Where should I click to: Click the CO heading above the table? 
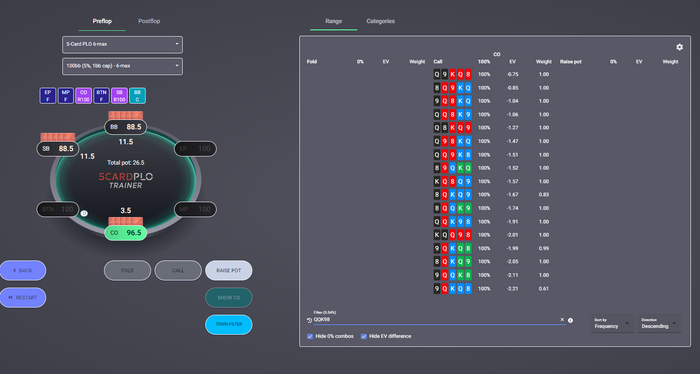click(496, 54)
